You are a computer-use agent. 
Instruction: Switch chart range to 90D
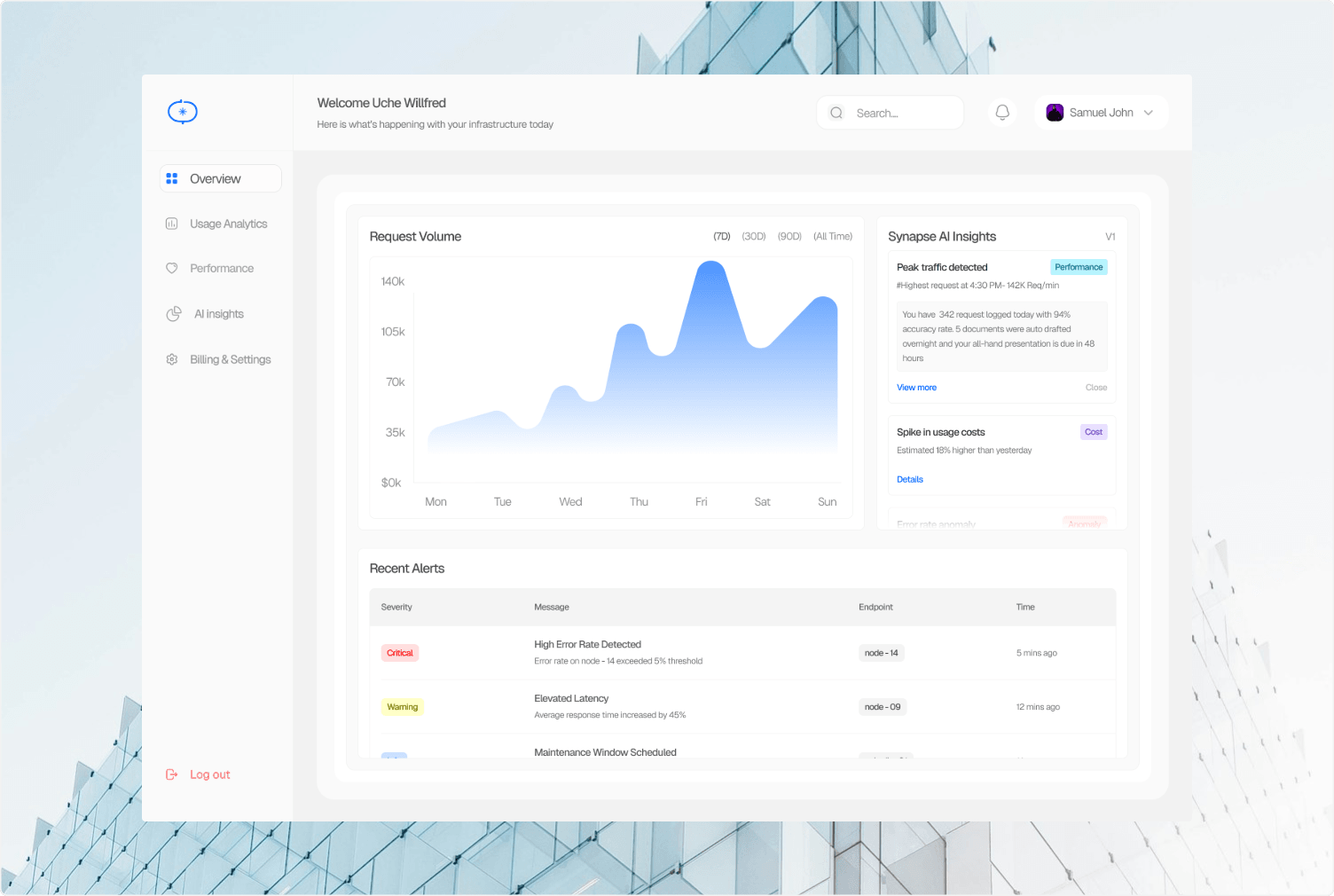pos(789,236)
